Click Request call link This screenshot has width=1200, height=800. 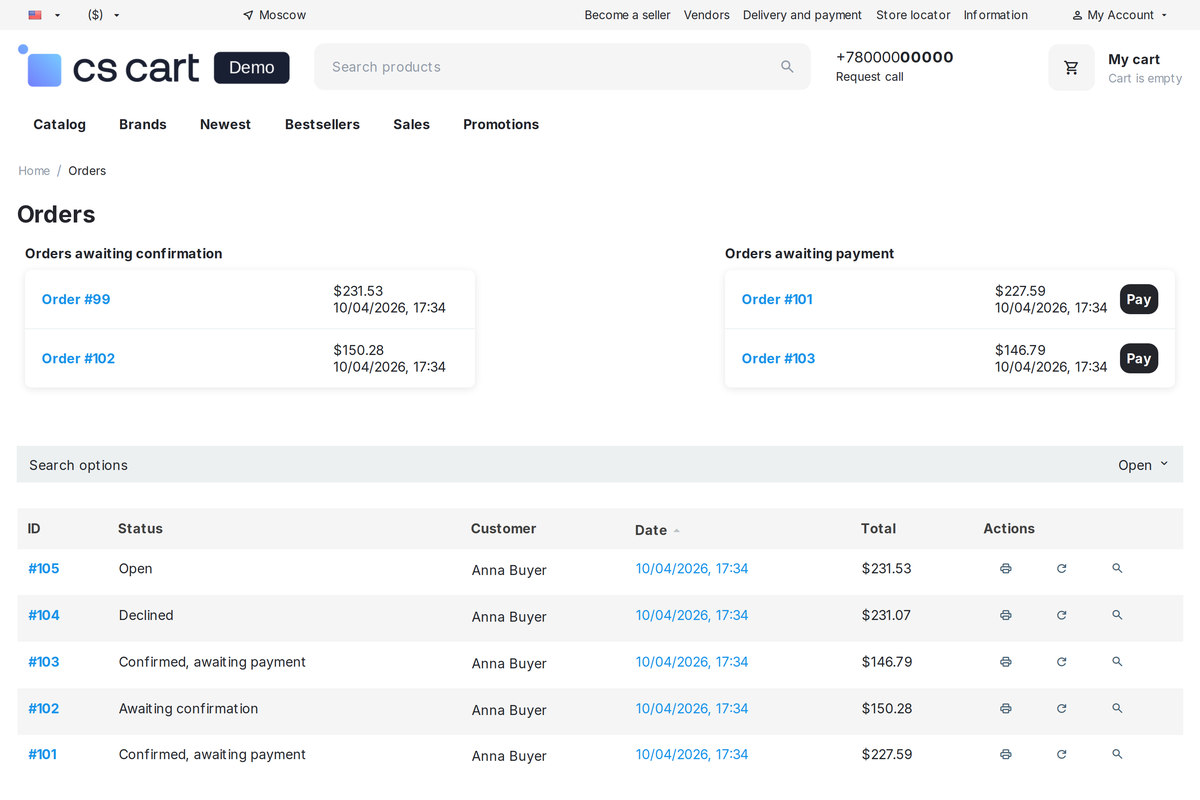[869, 77]
